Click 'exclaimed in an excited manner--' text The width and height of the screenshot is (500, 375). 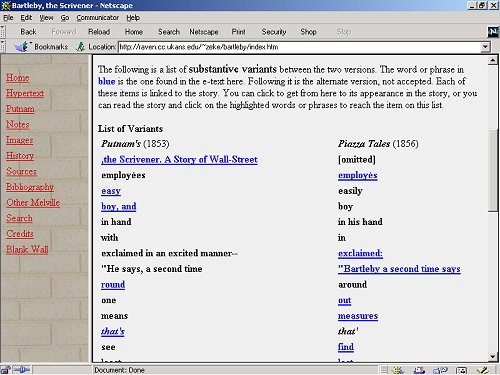click(x=169, y=253)
